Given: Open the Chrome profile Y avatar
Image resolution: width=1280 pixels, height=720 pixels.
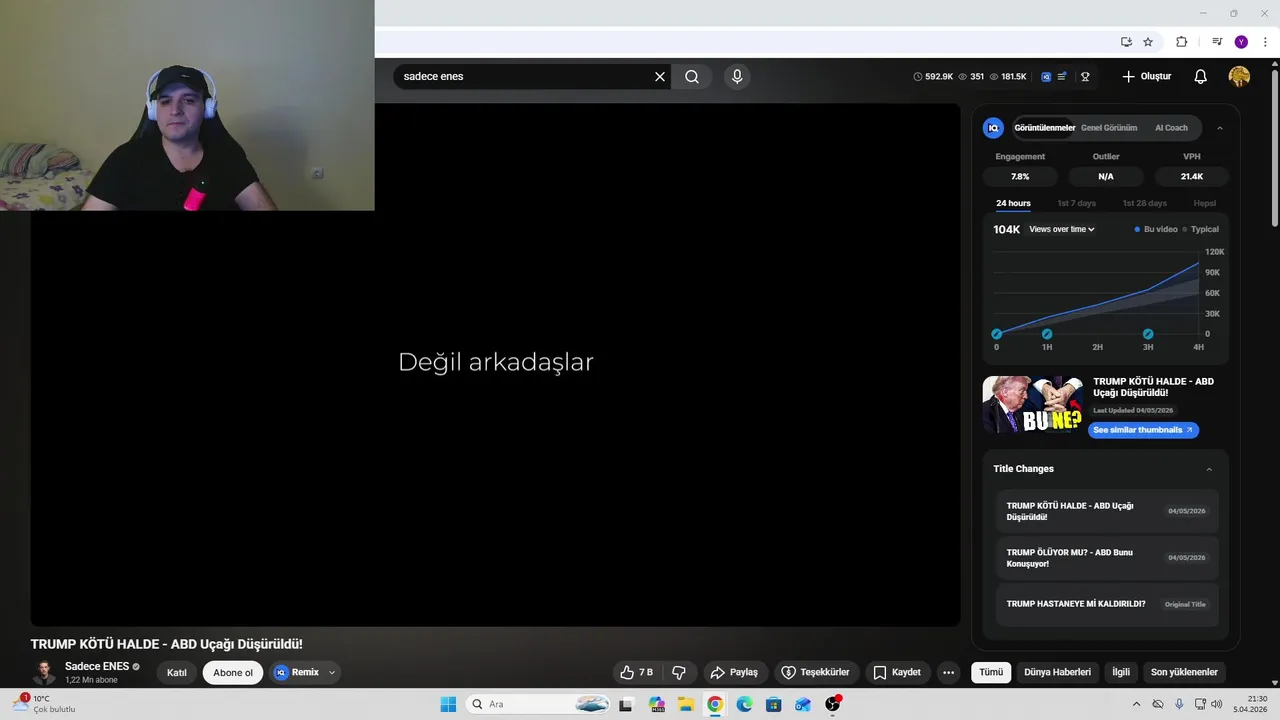Looking at the screenshot, I should click(x=1241, y=42).
